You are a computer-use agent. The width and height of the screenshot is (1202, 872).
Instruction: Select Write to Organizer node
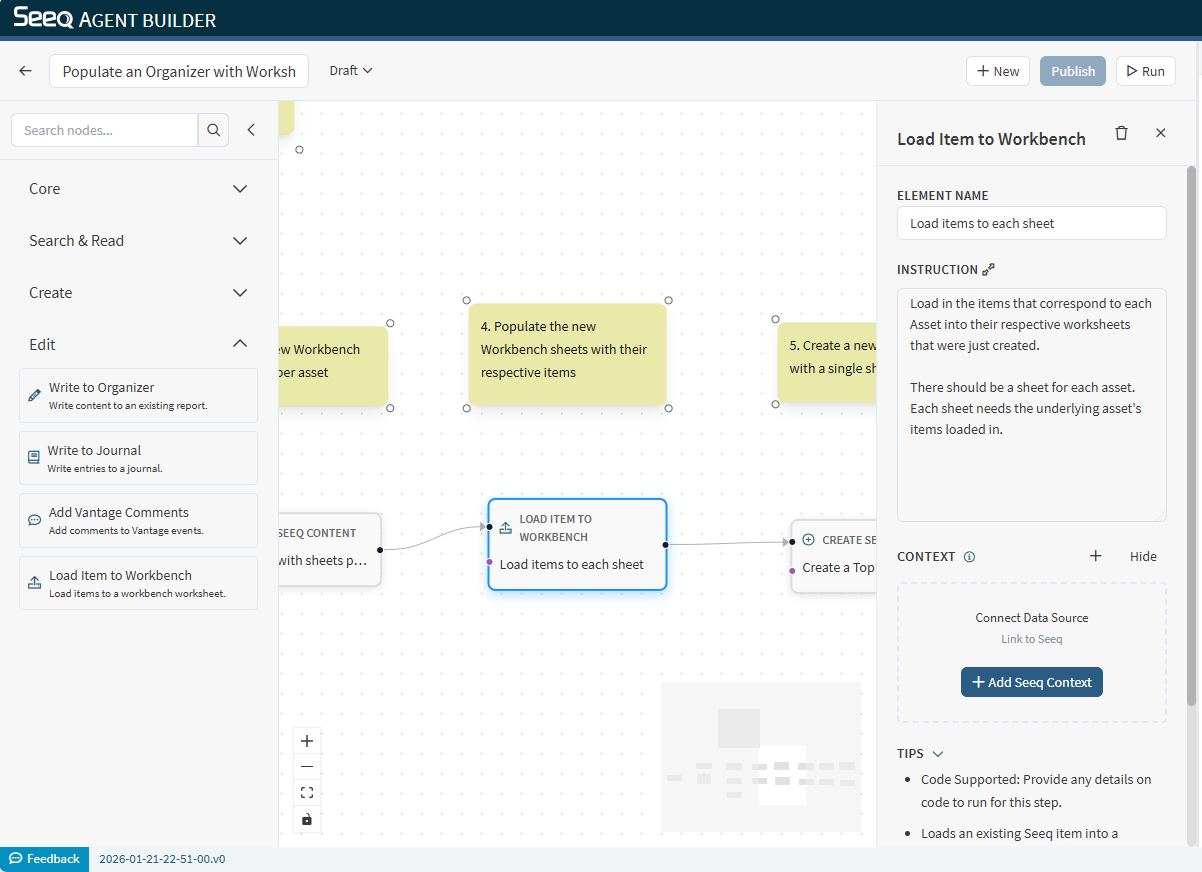[138, 396]
